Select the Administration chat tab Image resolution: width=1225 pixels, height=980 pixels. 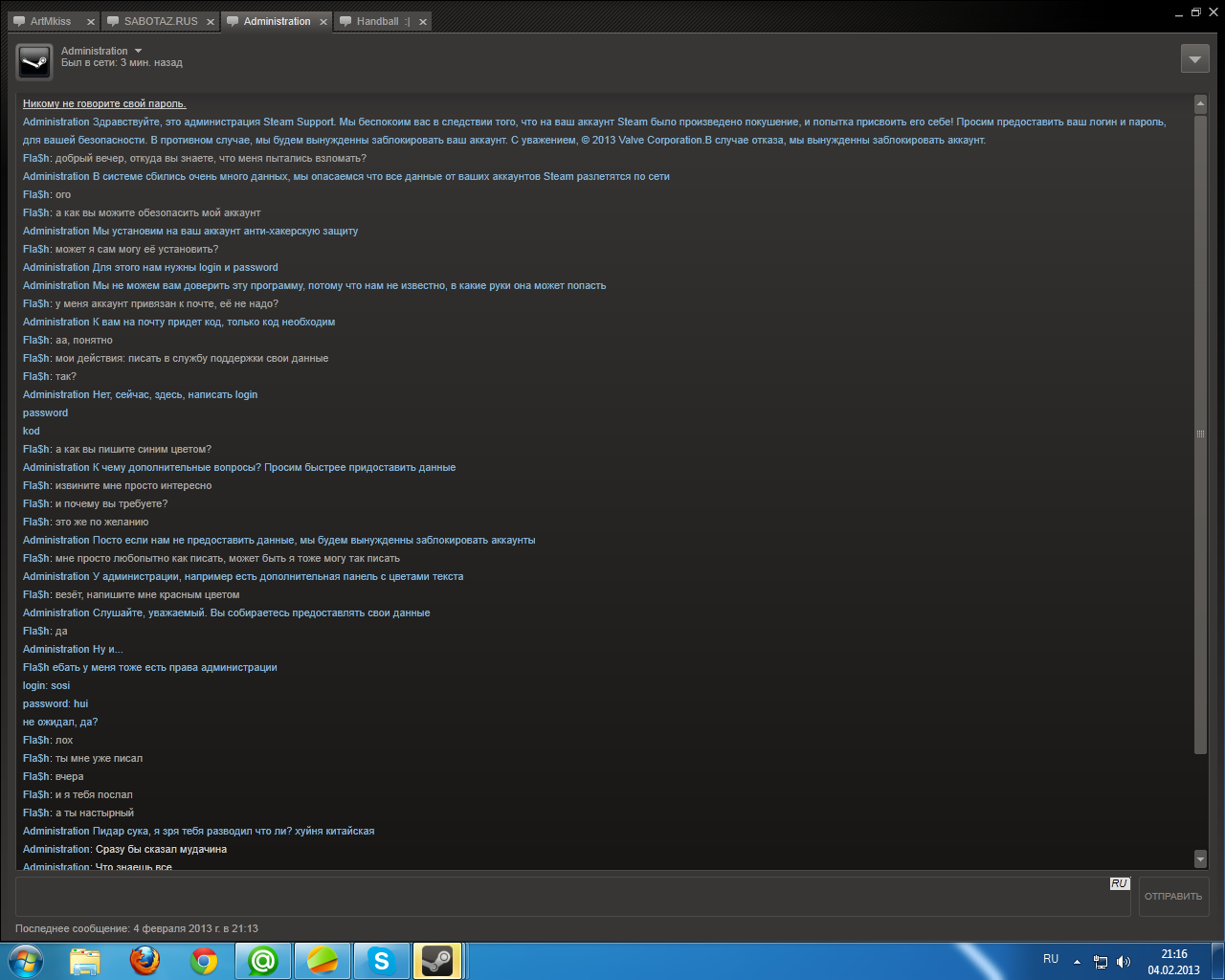[277, 21]
